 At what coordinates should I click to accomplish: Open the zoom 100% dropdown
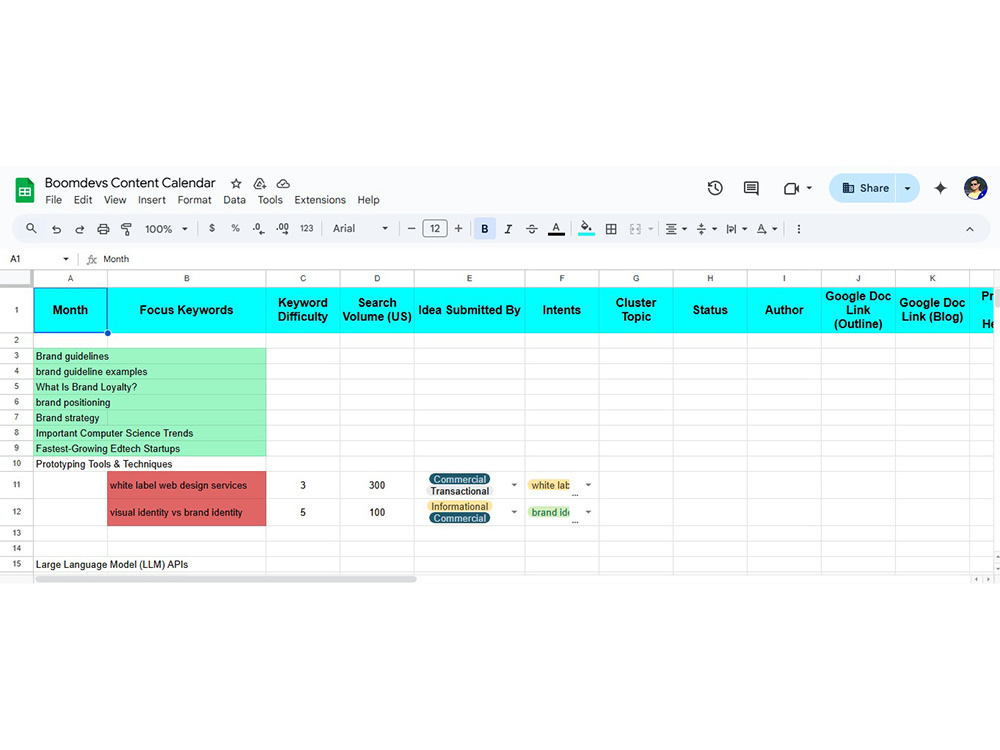point(166,229)
